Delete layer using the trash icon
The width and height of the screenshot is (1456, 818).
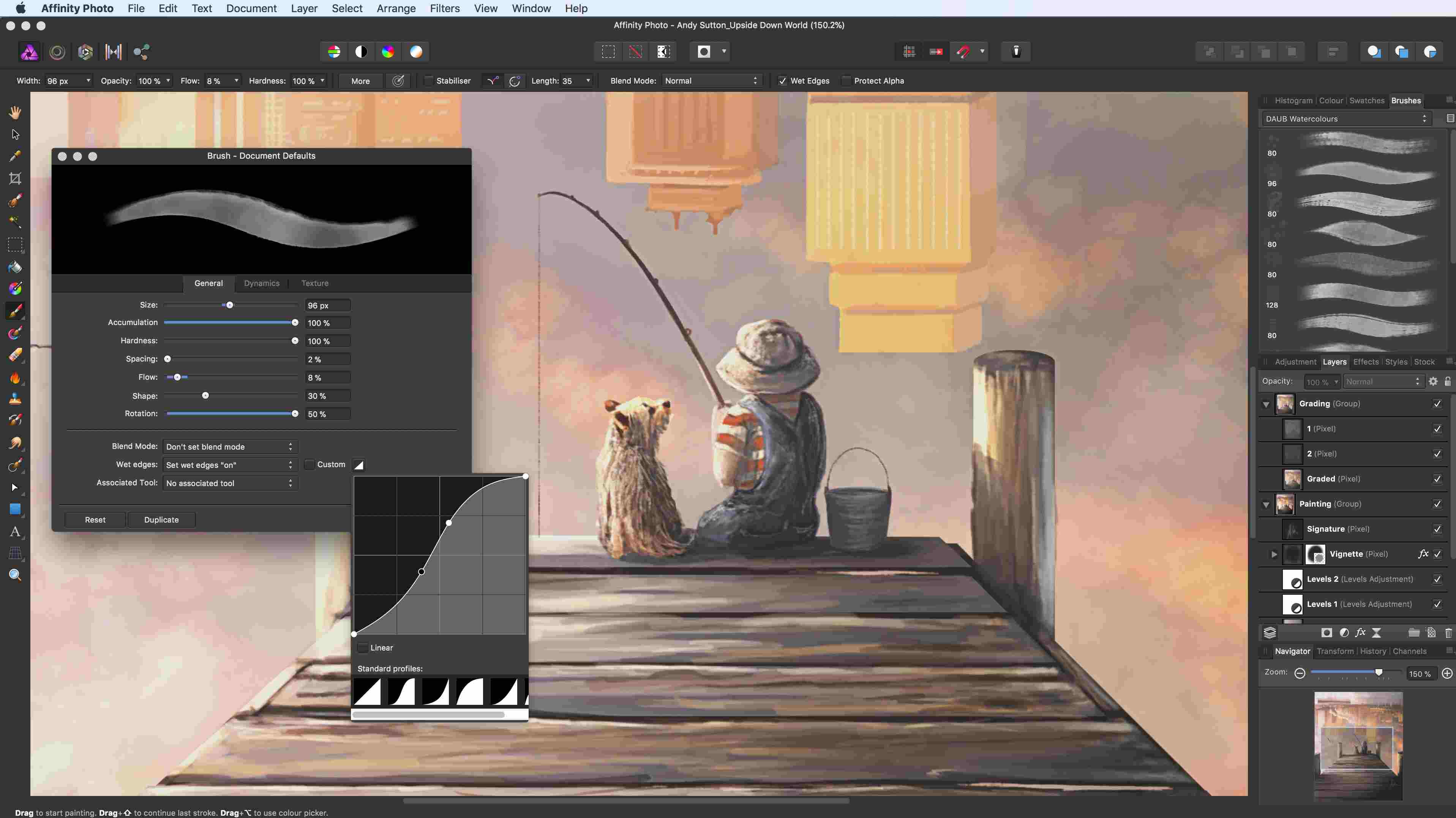tap(1449, 633)
